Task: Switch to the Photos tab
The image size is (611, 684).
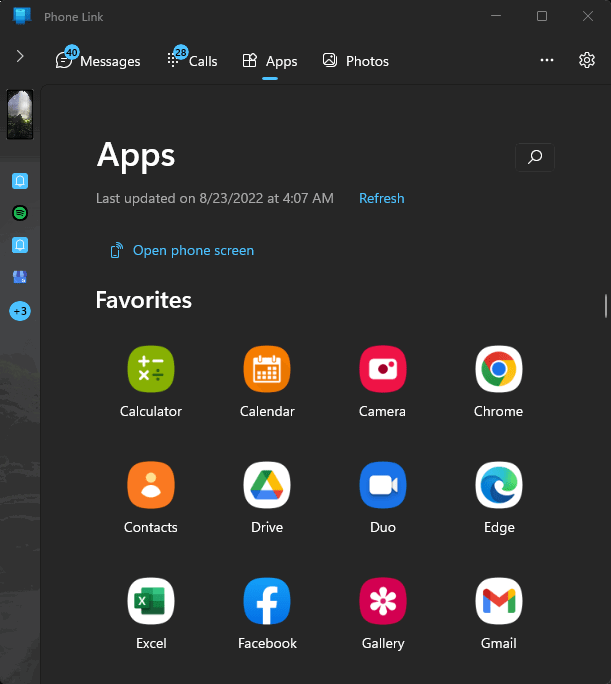Action: coord(355,61)
